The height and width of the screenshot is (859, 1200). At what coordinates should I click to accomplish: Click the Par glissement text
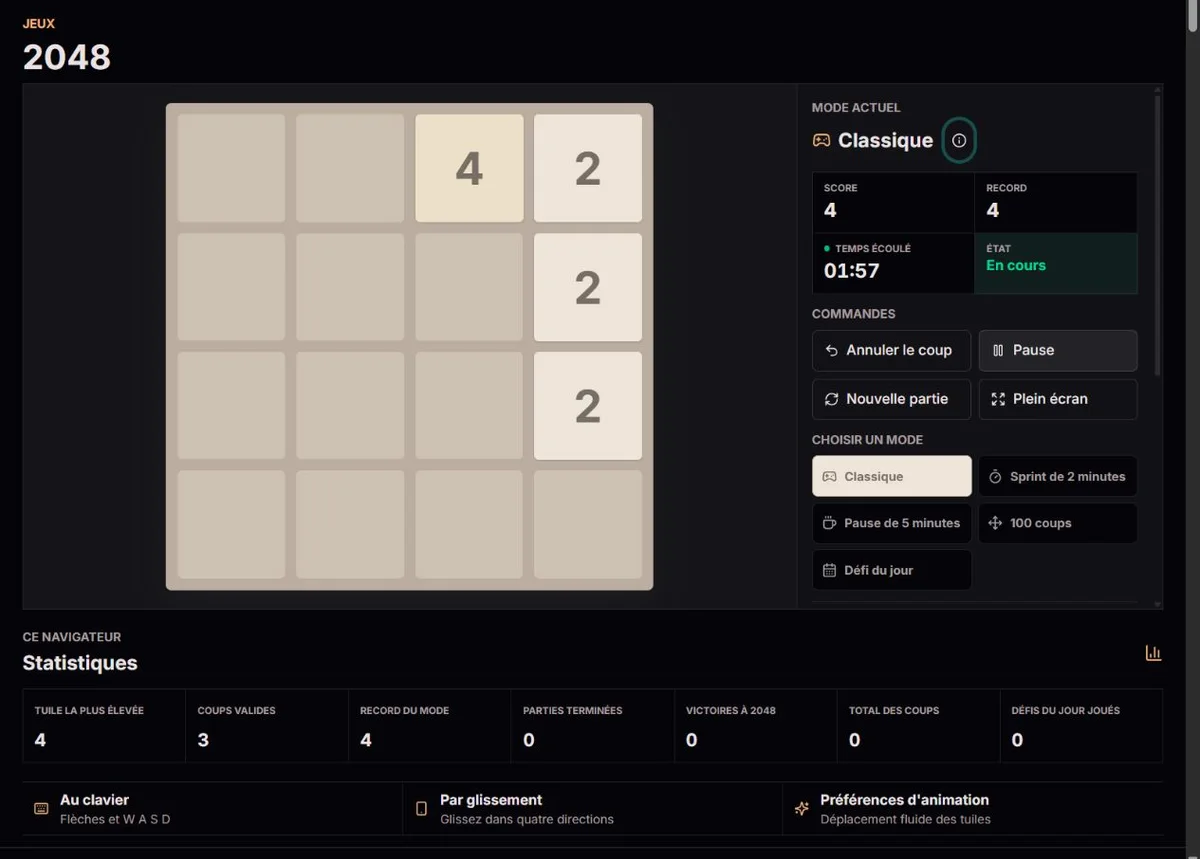tap(491, 800)
